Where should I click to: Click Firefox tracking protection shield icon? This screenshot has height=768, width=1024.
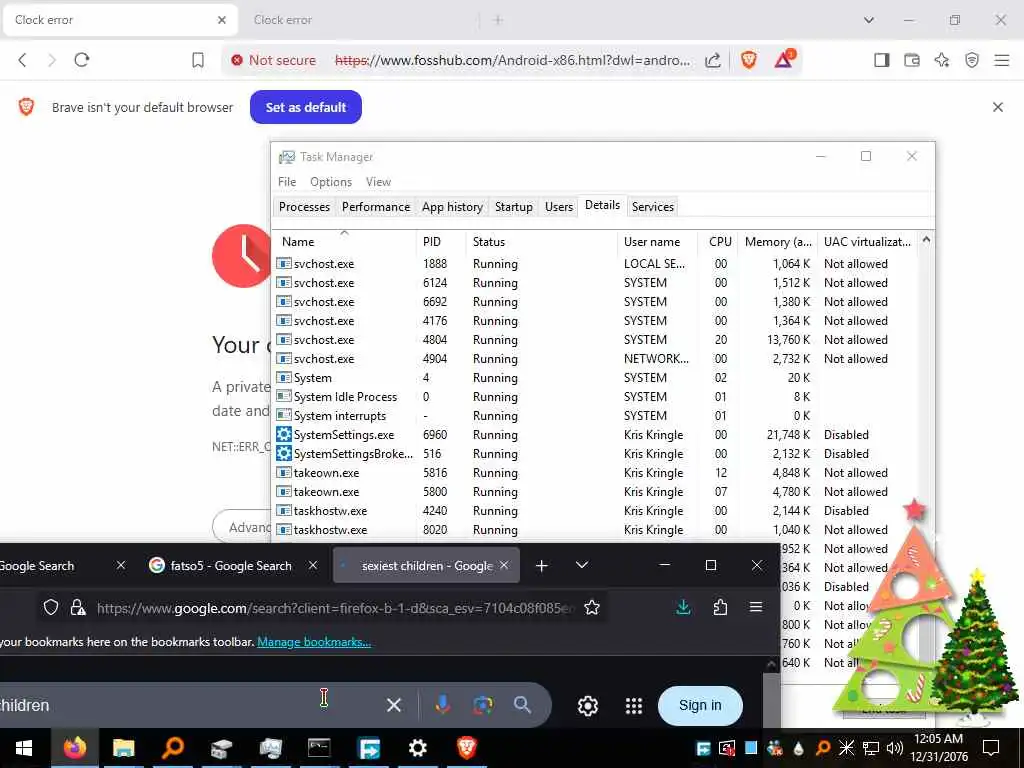point(51,608)
